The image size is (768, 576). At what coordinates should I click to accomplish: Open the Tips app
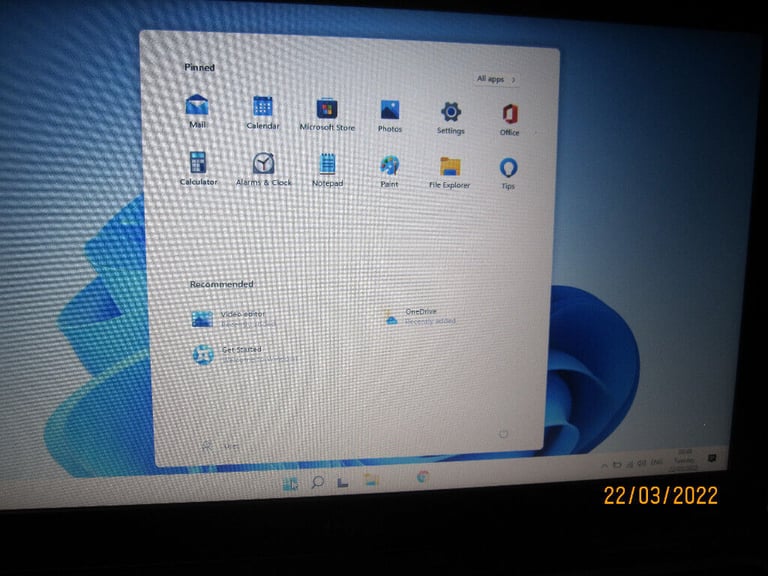(508, 173)
